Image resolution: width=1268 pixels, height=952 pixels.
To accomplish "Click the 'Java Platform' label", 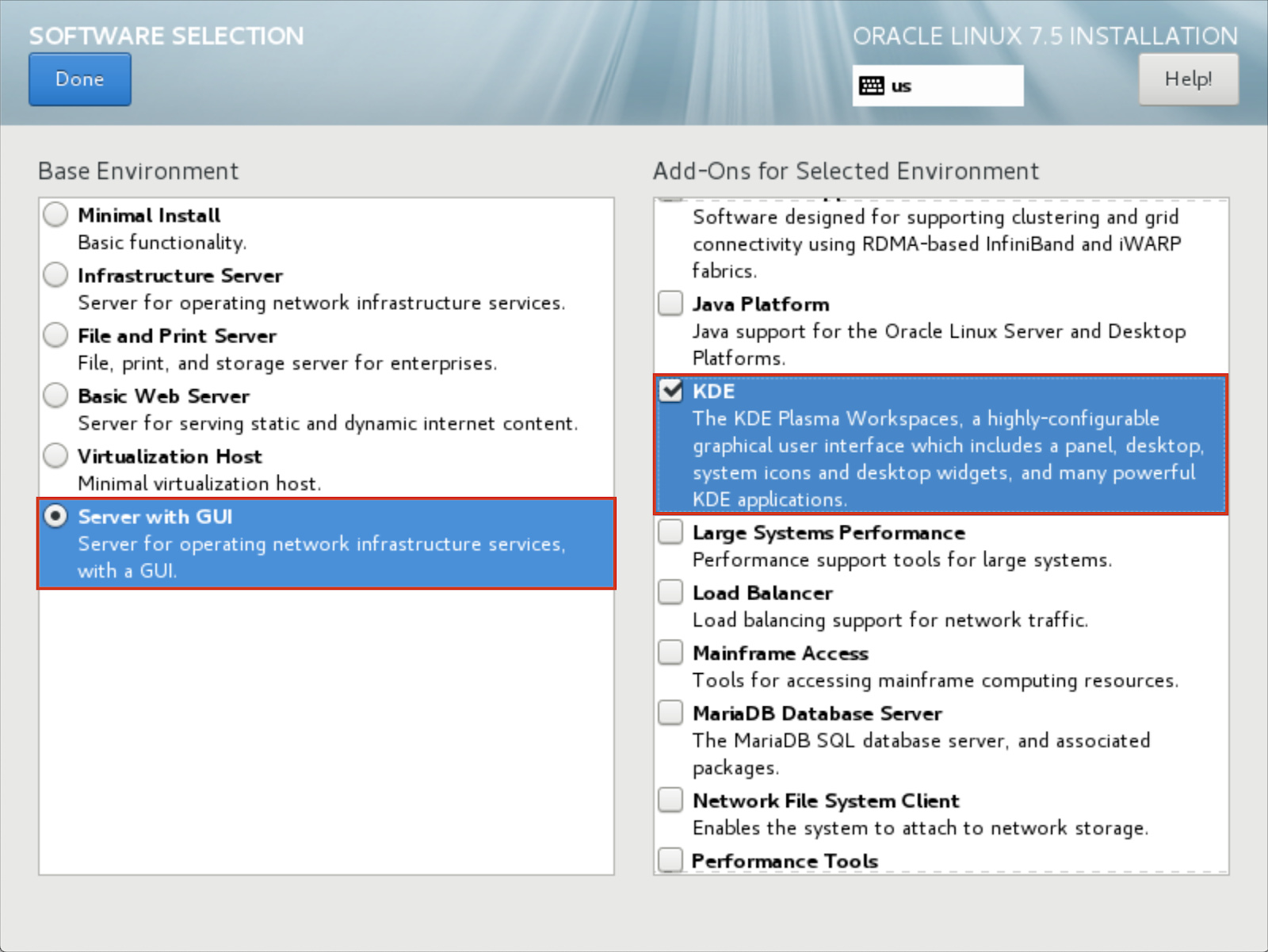I will pyautogui.click(x=761, y=304).
